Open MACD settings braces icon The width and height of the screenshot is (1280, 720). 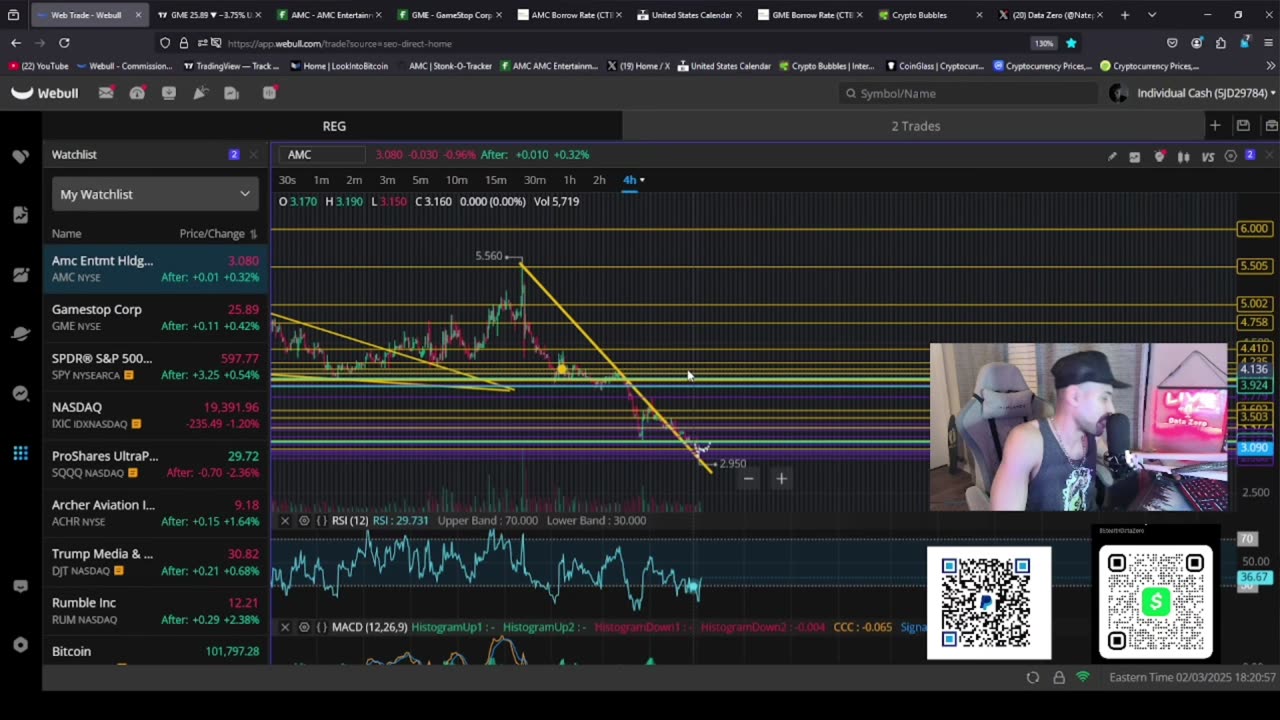click(x=321, y=627)
